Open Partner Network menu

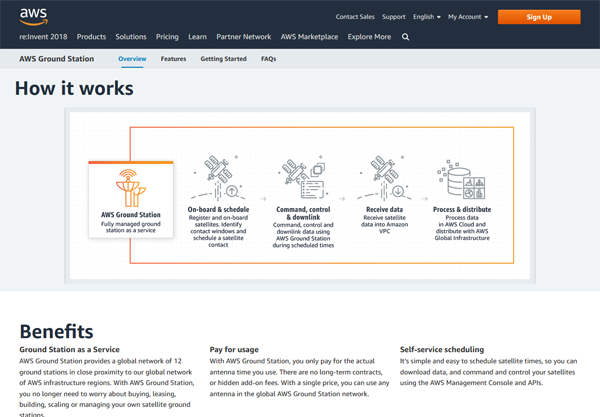click(244, 37)
